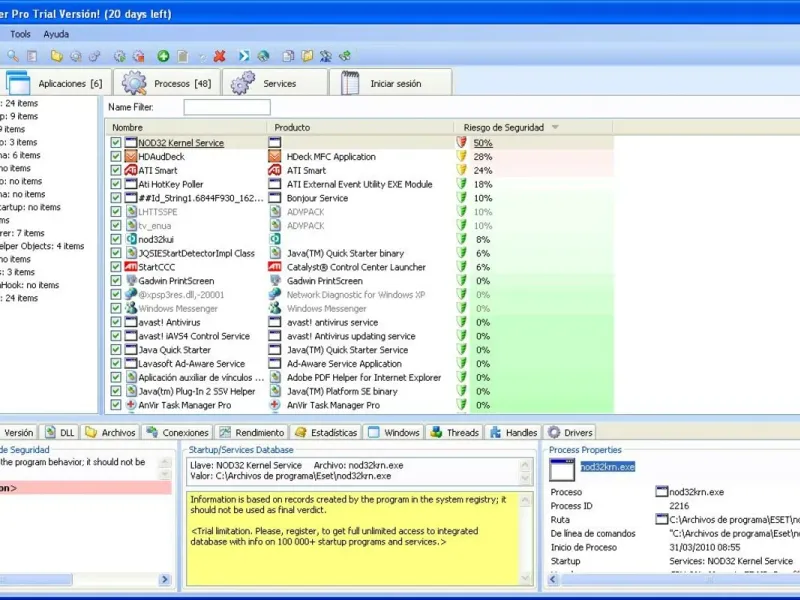Click the Gadwin PrintScreen row icon
Viewport: 800px width, 600px height.
tap(131, 280)
